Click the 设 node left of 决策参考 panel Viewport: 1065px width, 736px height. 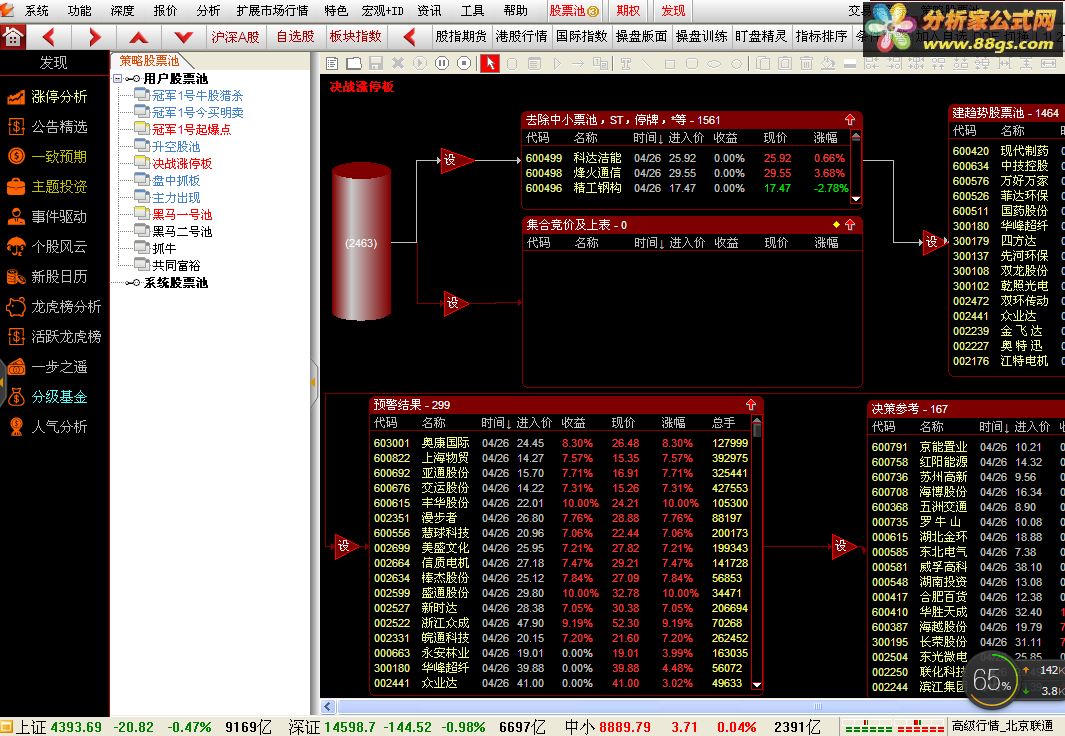tap(844, 545)
